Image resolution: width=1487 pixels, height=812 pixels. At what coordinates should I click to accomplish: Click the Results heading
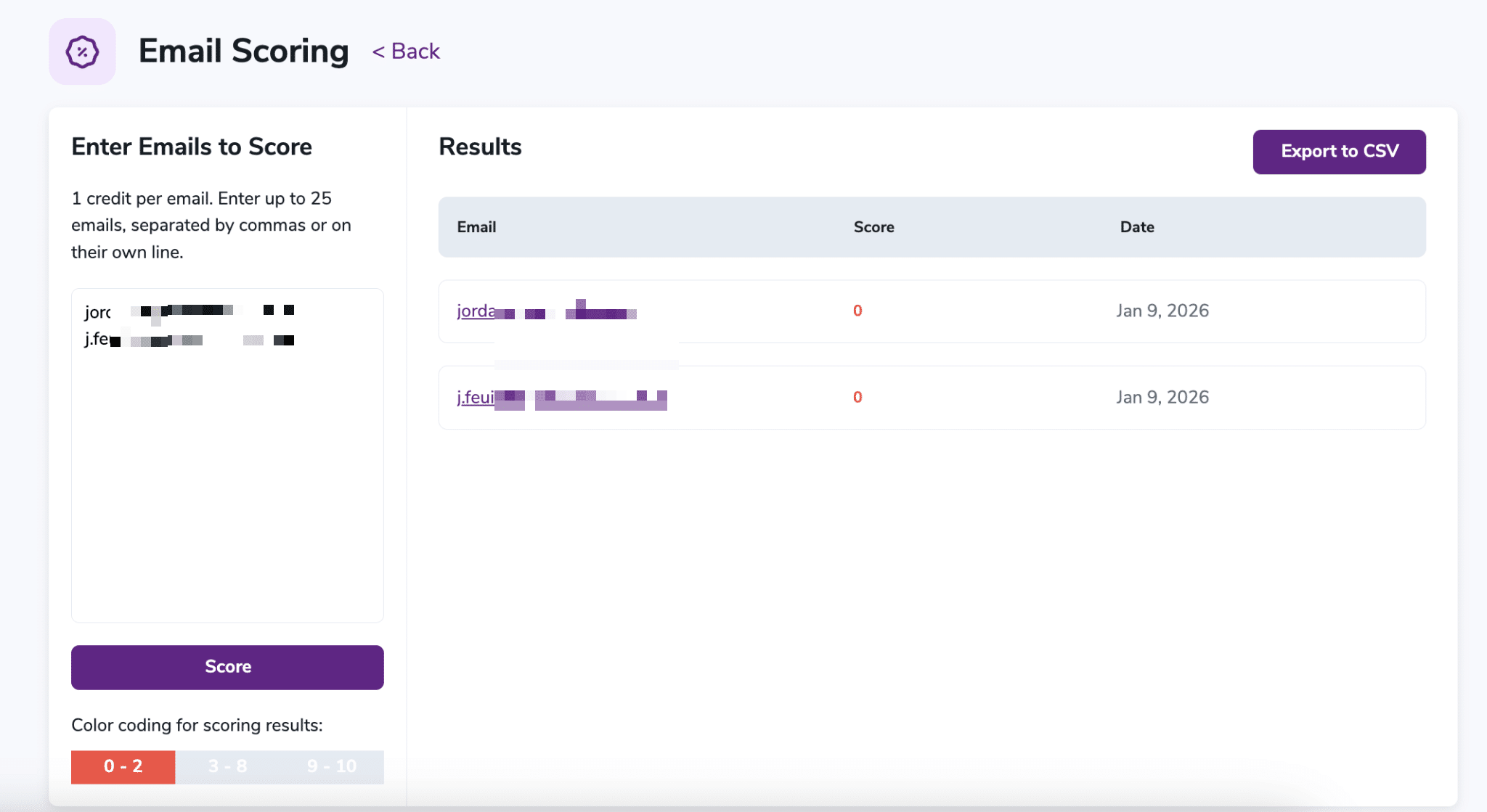coord(480,147)
